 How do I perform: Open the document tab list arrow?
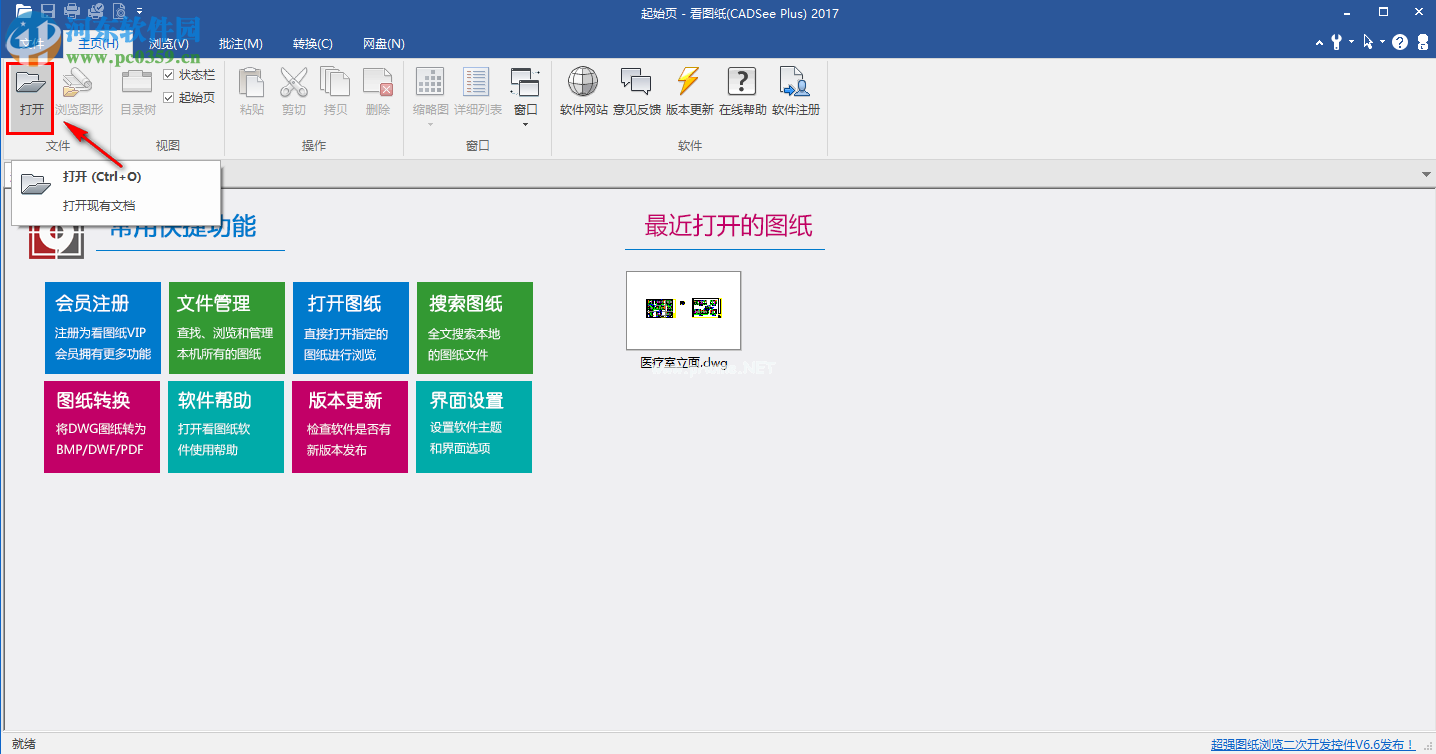pyautogui.click(x=1426, y=174)
